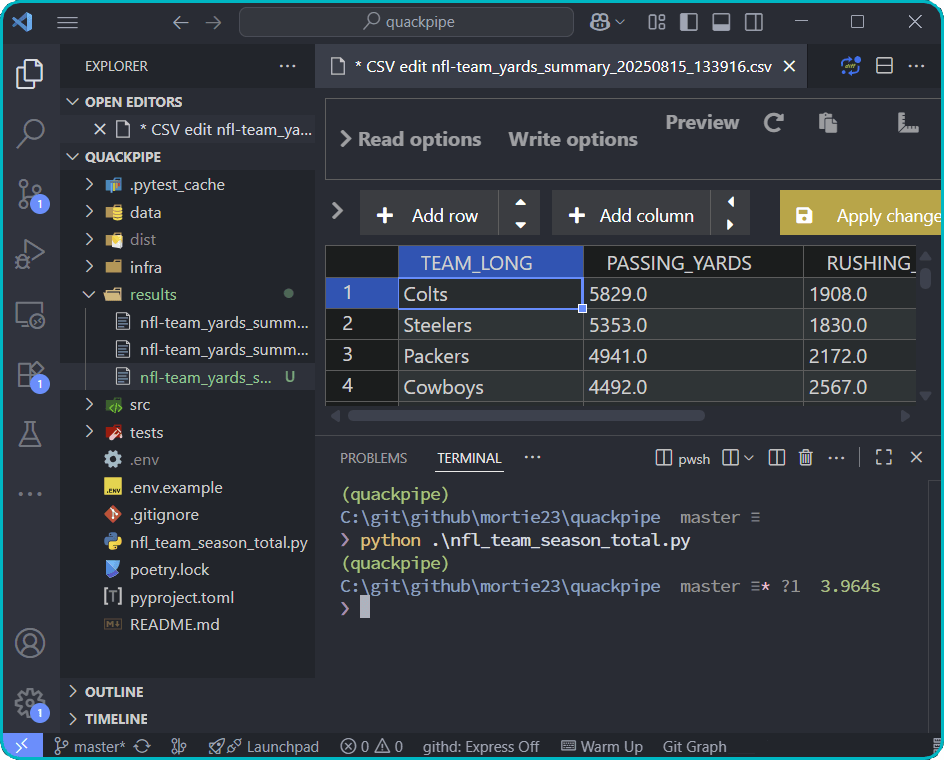944x760 pixels.
Task: Select the TEAM_LONG column header
Action: [491, 263]
